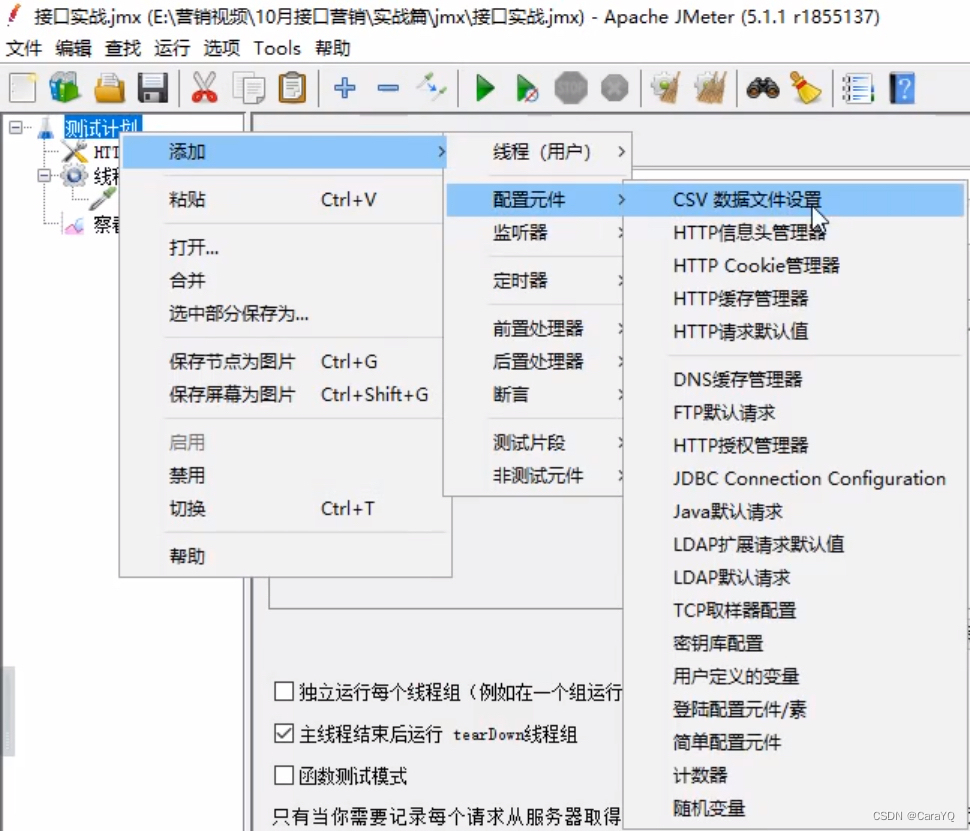The image size is (970, 831).
Task: Select CSV 数据文件设置 config element
Action: [x=794, y=200]
